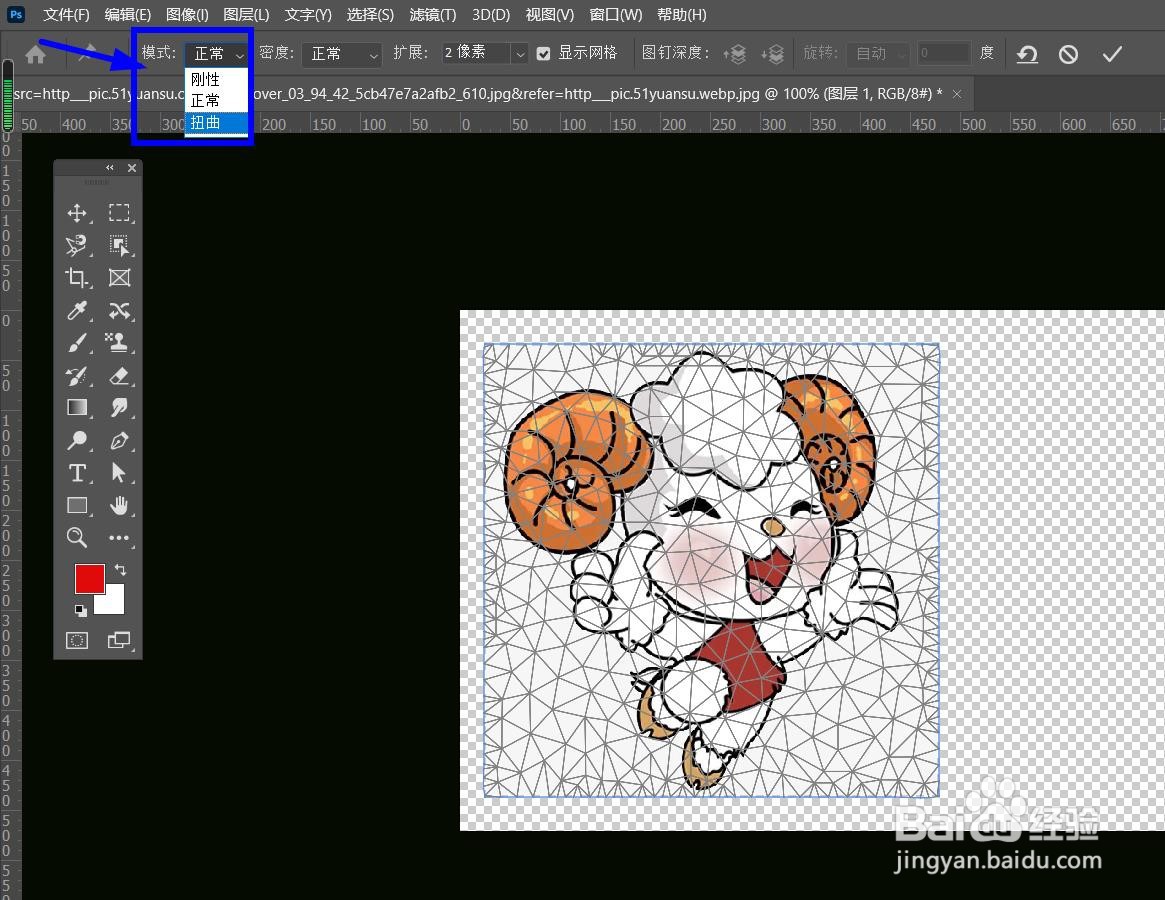Screen dimensions: 1165x900
Task: Open the 文件(F) menu
Action: click(66, 15)
